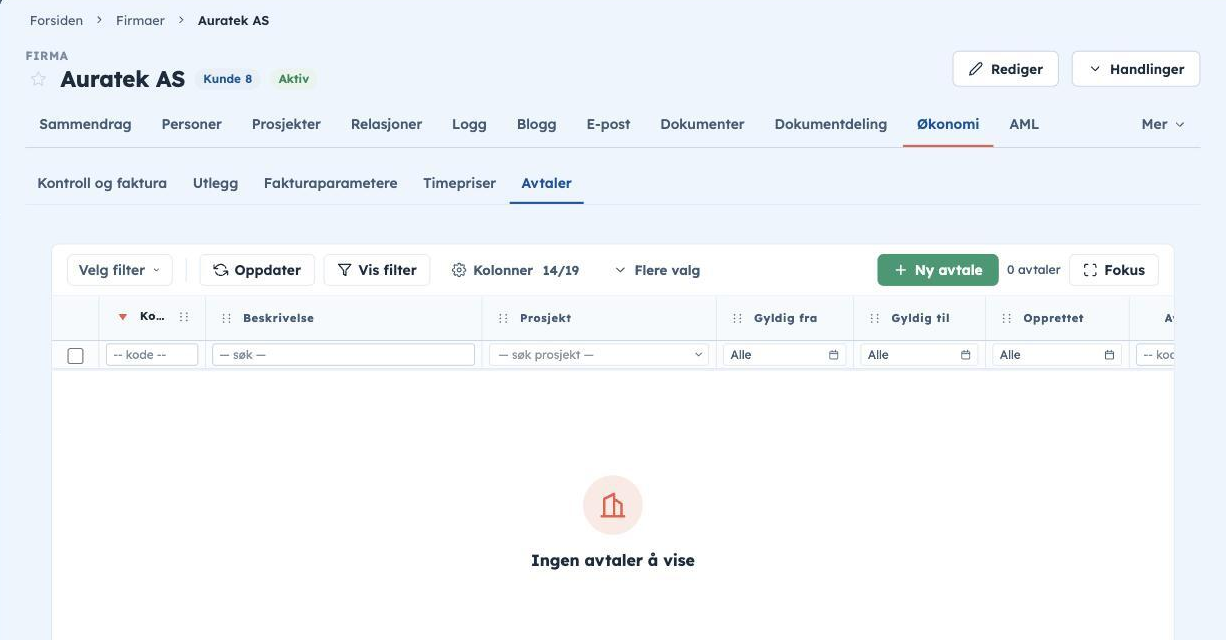Viewport: 1226px width, 640px height.
Task: Navigate to Firmaer in the breadcrumb
Action: [140, 20]
